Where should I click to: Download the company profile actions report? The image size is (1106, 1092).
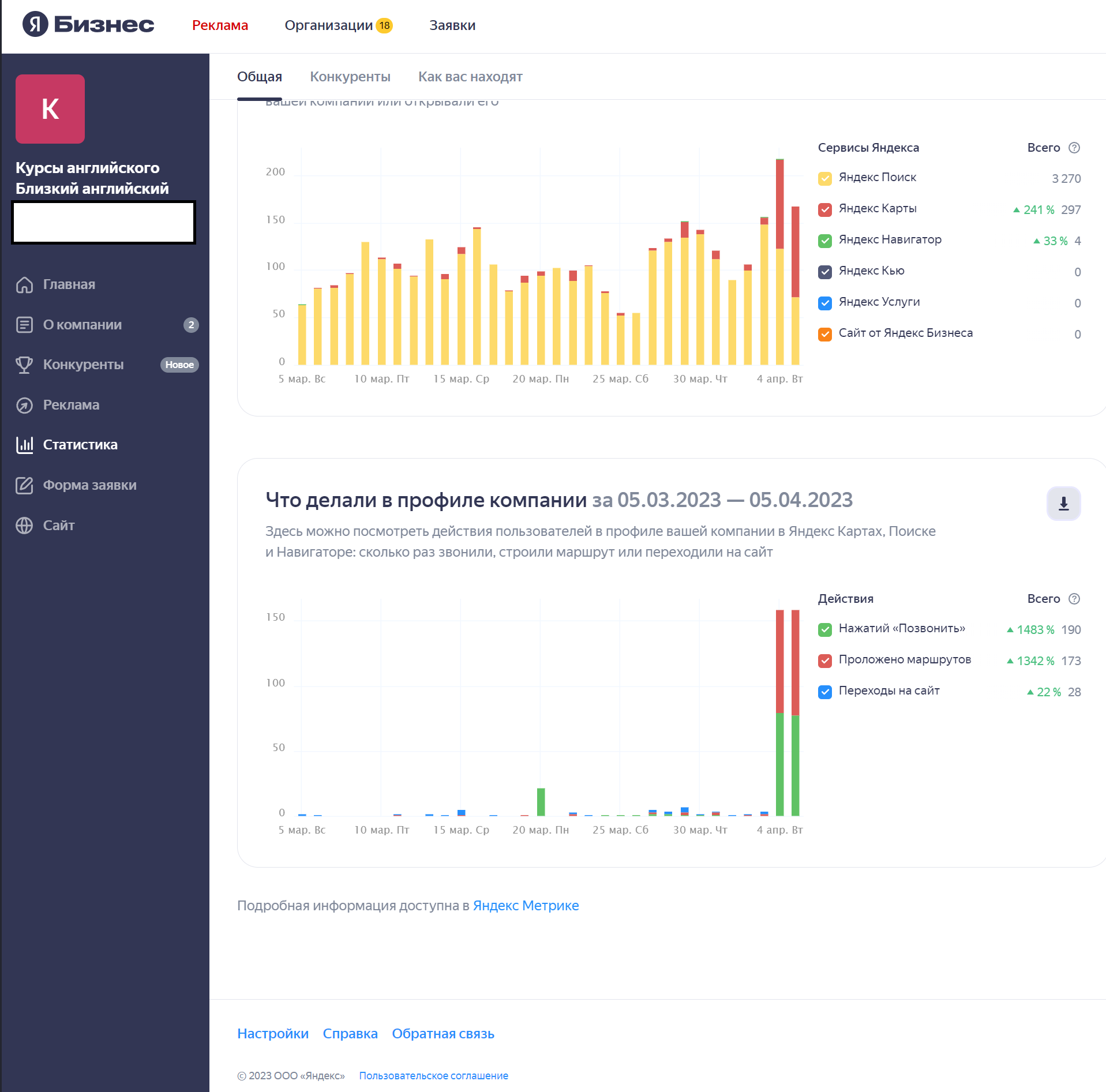[1063, 504]
